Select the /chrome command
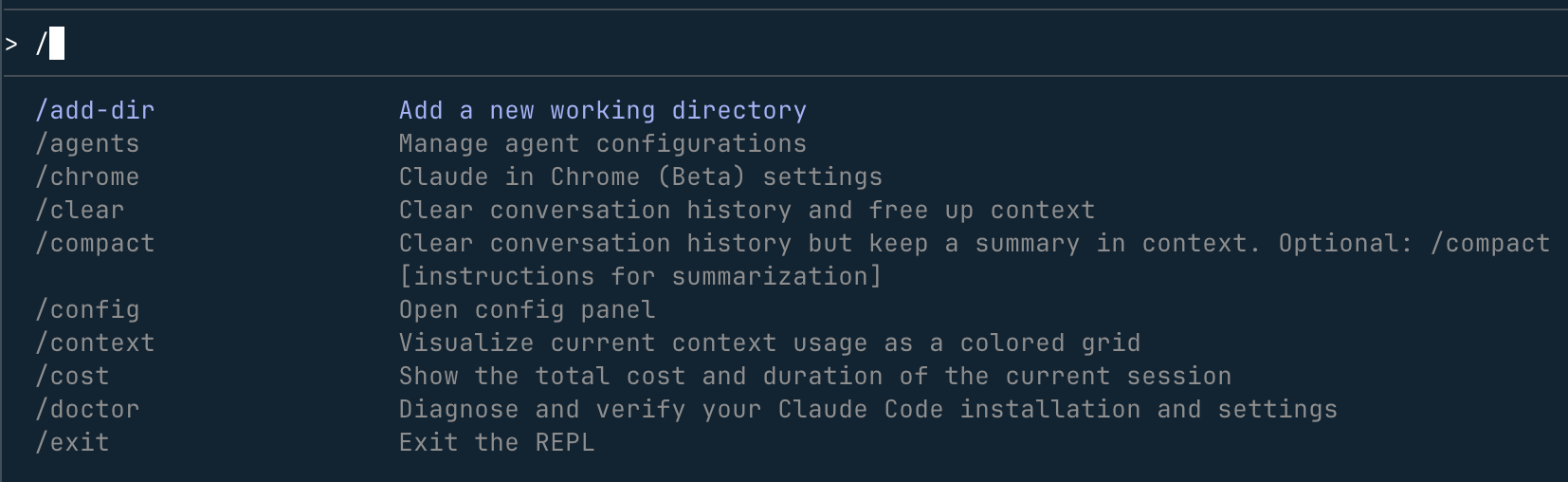The image size is (1568, 482). pyautogui.click(x=87, y=177)
